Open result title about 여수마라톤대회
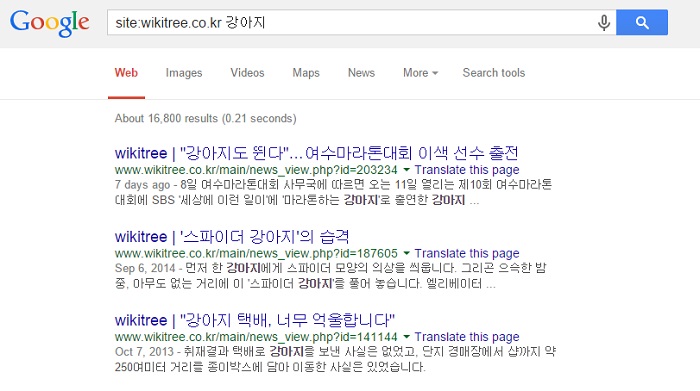 (x=317, y=153)
